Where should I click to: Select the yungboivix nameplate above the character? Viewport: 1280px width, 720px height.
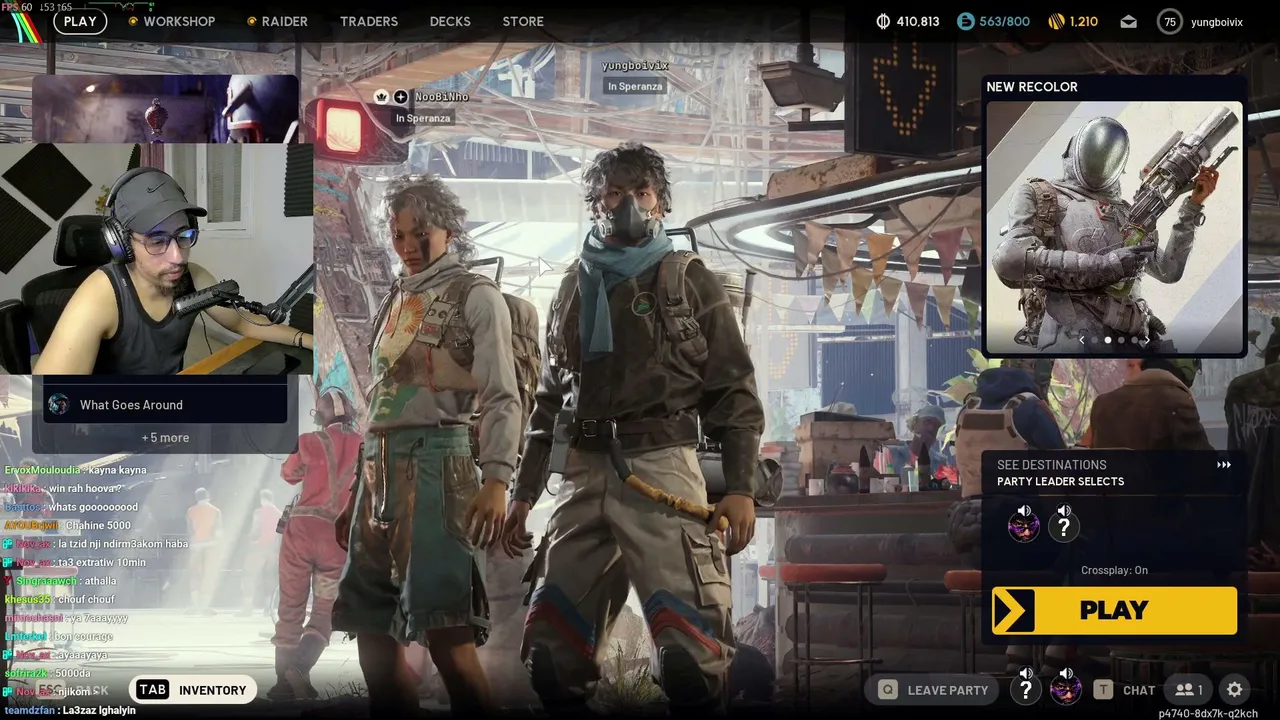[x=635, y=66]
